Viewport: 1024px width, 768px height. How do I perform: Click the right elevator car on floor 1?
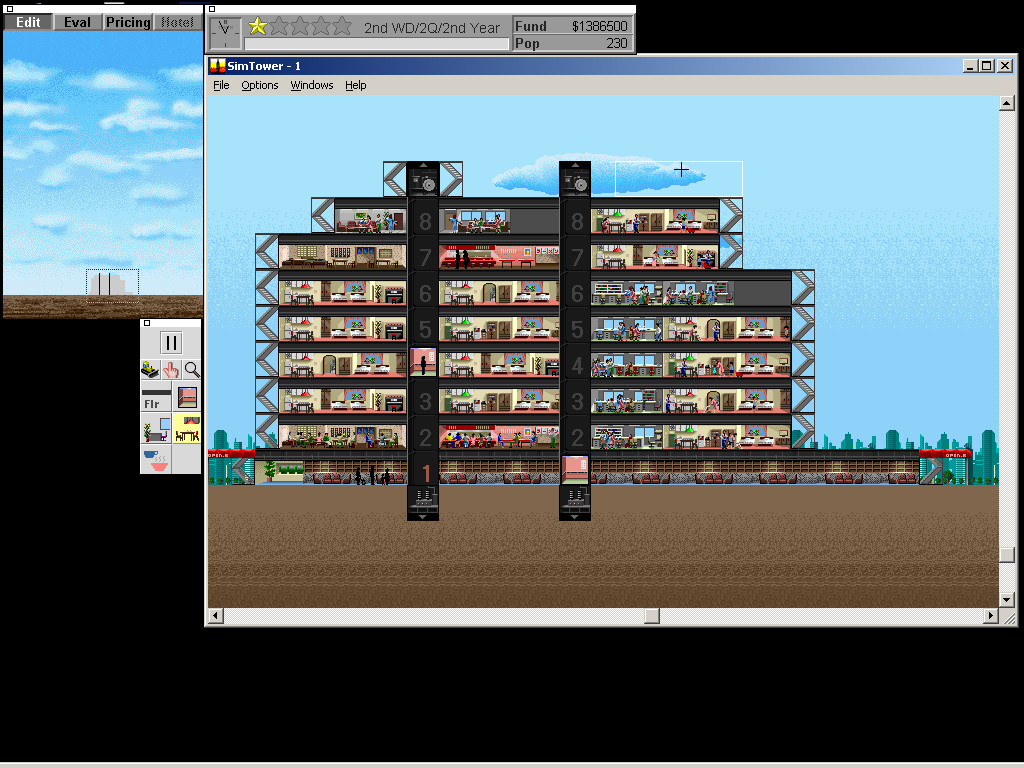coord(575,469)
